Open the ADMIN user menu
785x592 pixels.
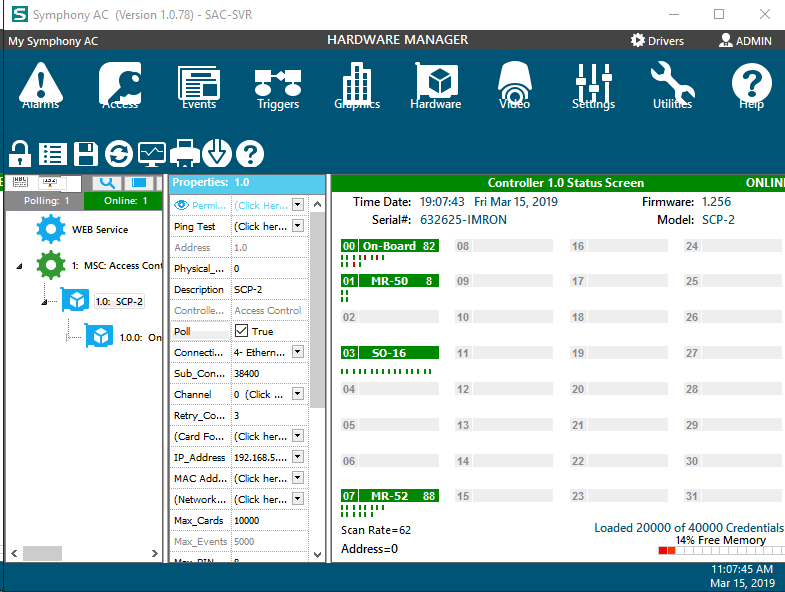pos(745,41)
